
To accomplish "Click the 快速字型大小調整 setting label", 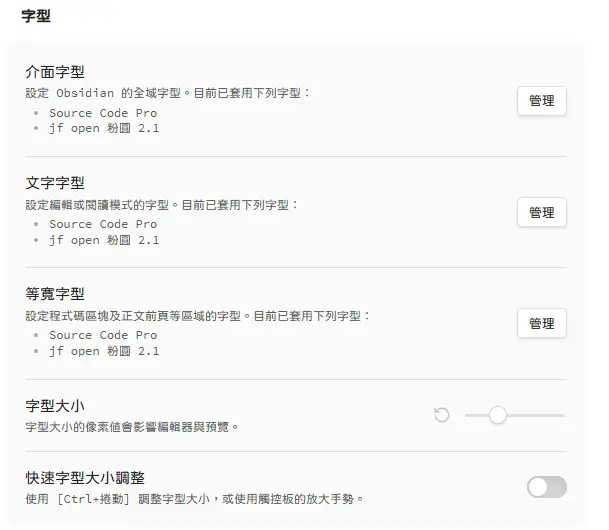I will [x=85, y=478].
